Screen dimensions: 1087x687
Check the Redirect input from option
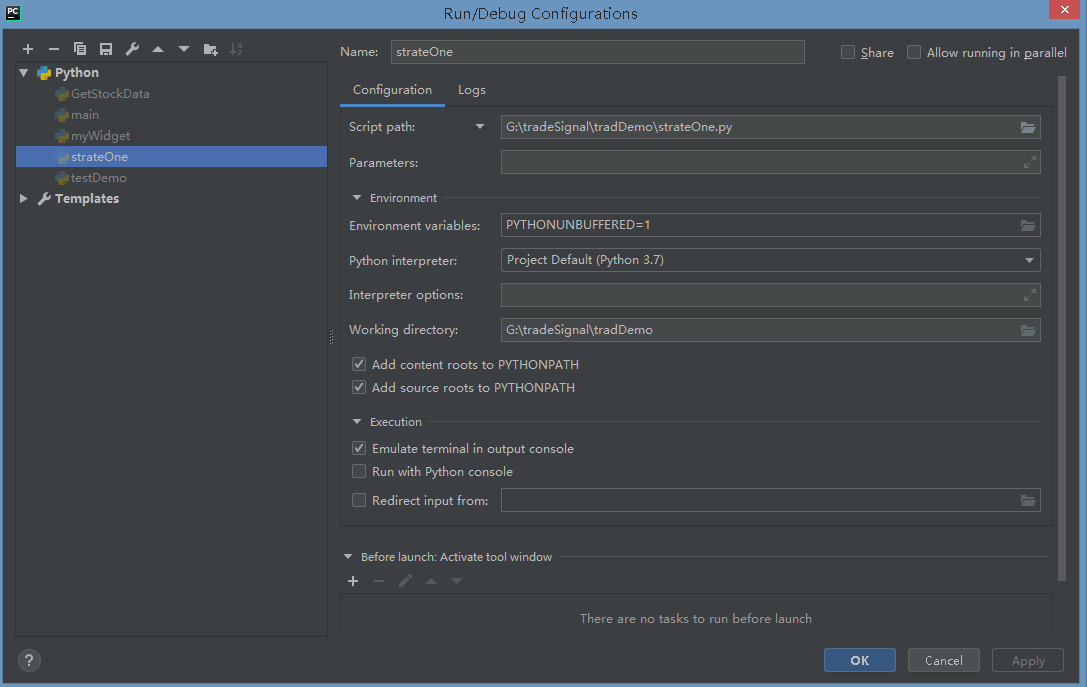point(358,500)
